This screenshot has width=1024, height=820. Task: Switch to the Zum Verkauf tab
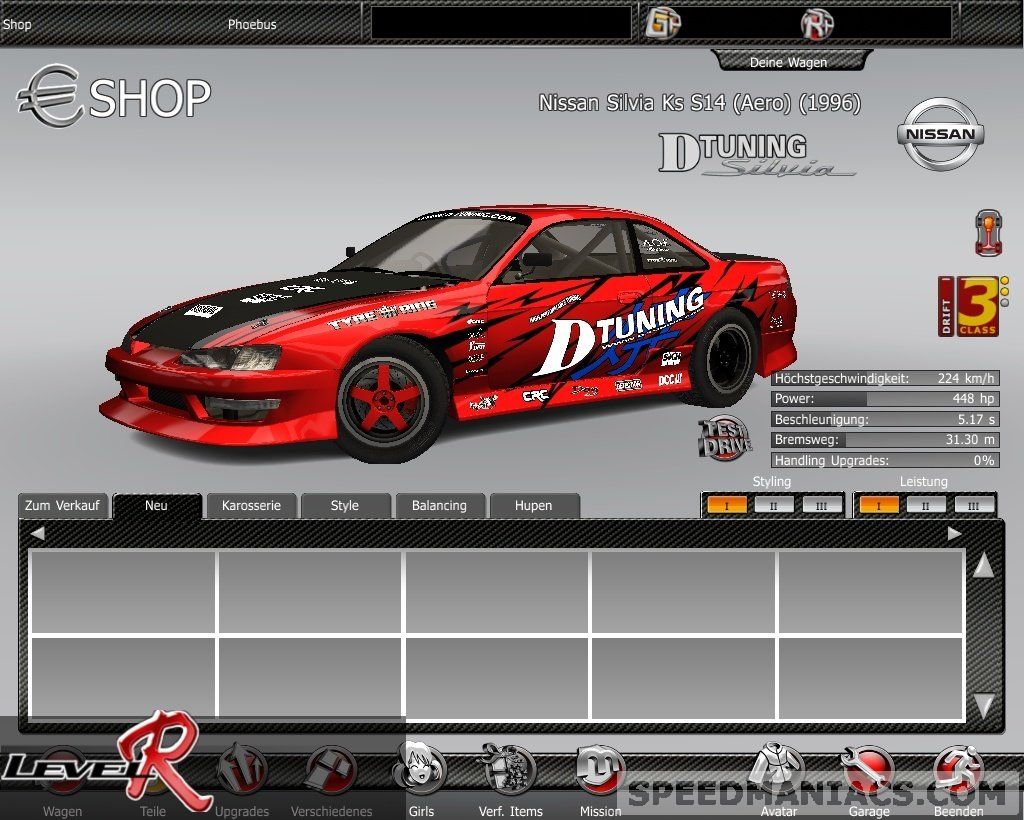tap(62, 505)
